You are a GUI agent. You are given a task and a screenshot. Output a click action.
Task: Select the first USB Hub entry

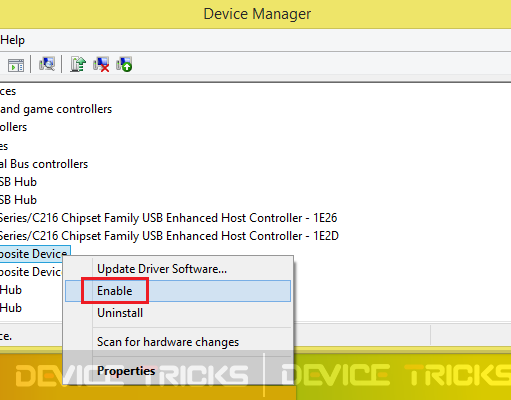18,182
